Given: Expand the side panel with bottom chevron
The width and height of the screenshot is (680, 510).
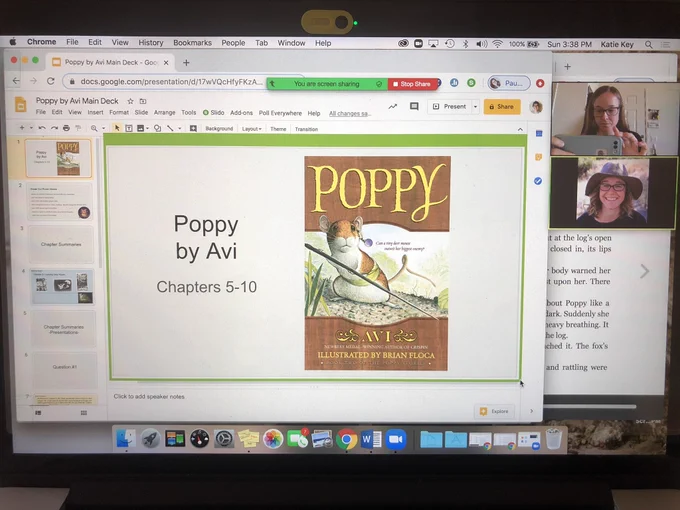Looking at the screenshot, I should point(532,411).
